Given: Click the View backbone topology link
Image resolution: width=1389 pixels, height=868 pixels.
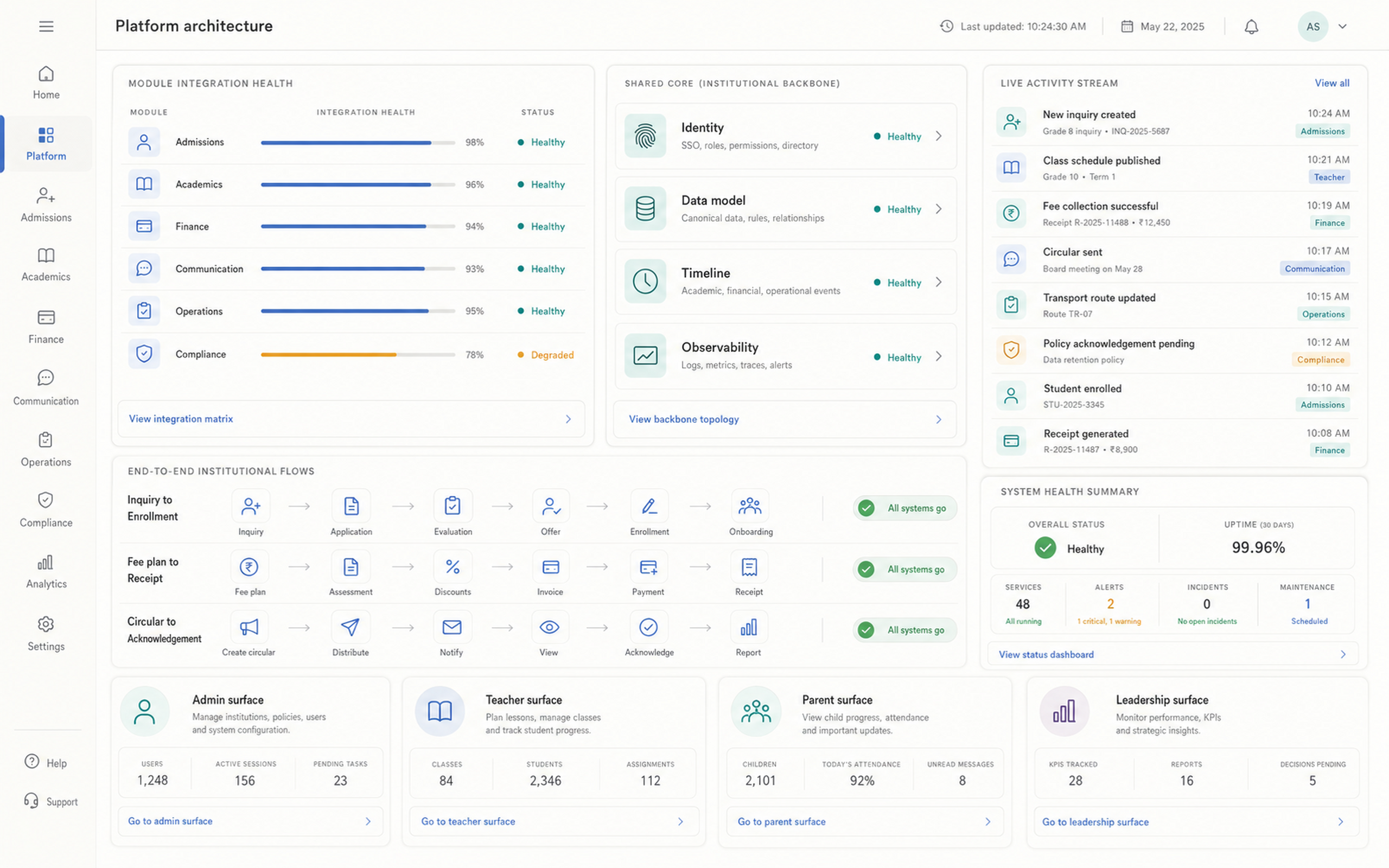Looking at the screenshot, I should click(x=684, y=420).
